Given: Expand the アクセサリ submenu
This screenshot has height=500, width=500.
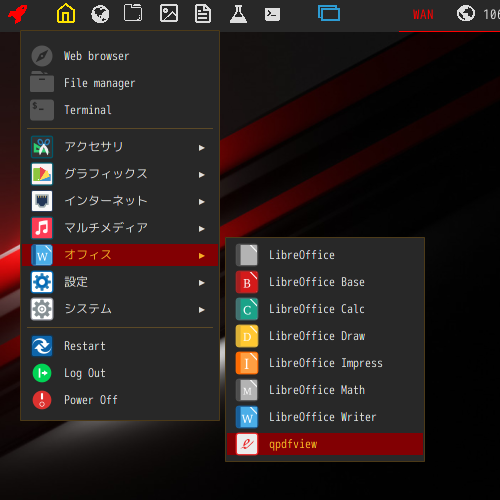Looking at the screenshot, I should pyautogui.click(x=120, y=147).
